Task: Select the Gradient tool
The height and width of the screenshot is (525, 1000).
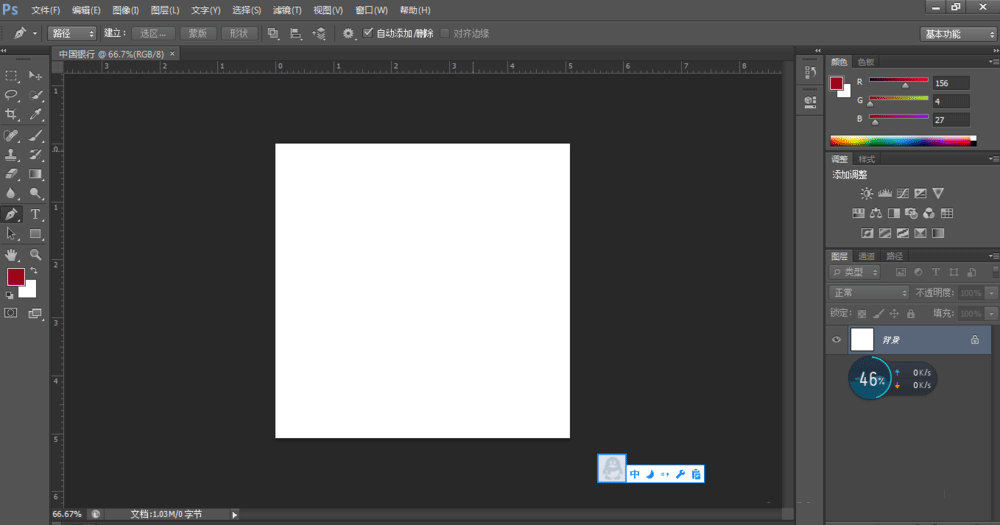Action: pos(35,174)
